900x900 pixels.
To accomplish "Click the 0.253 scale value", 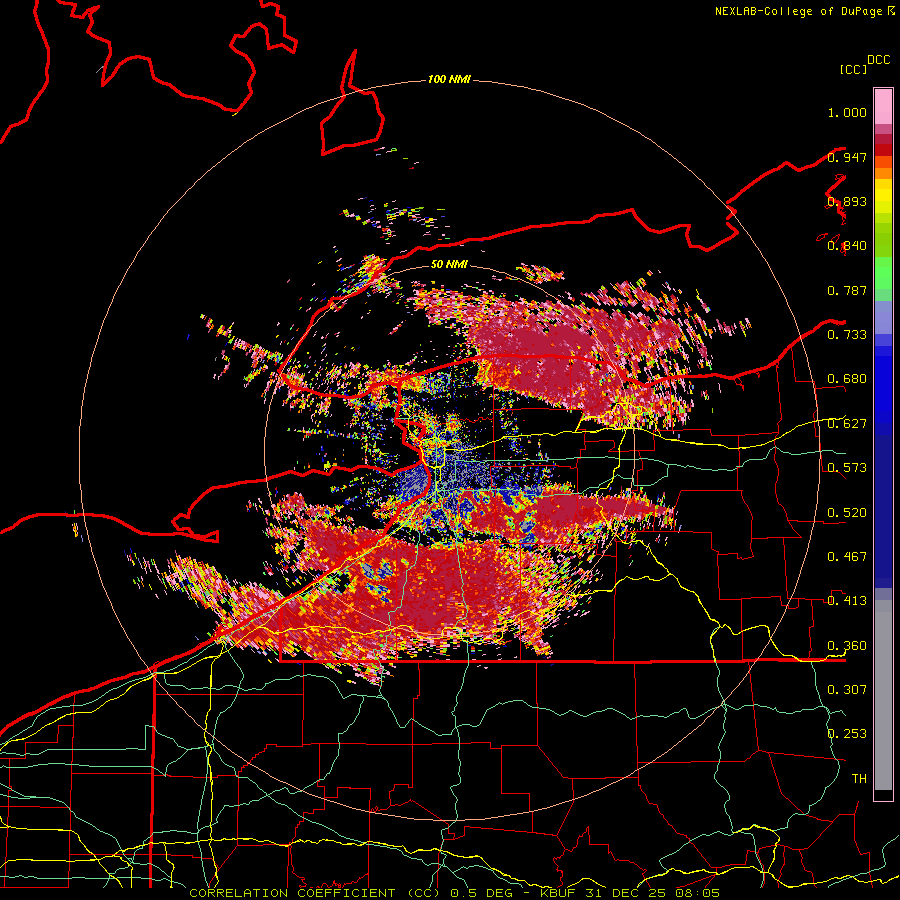I will [x=847, y=734].
